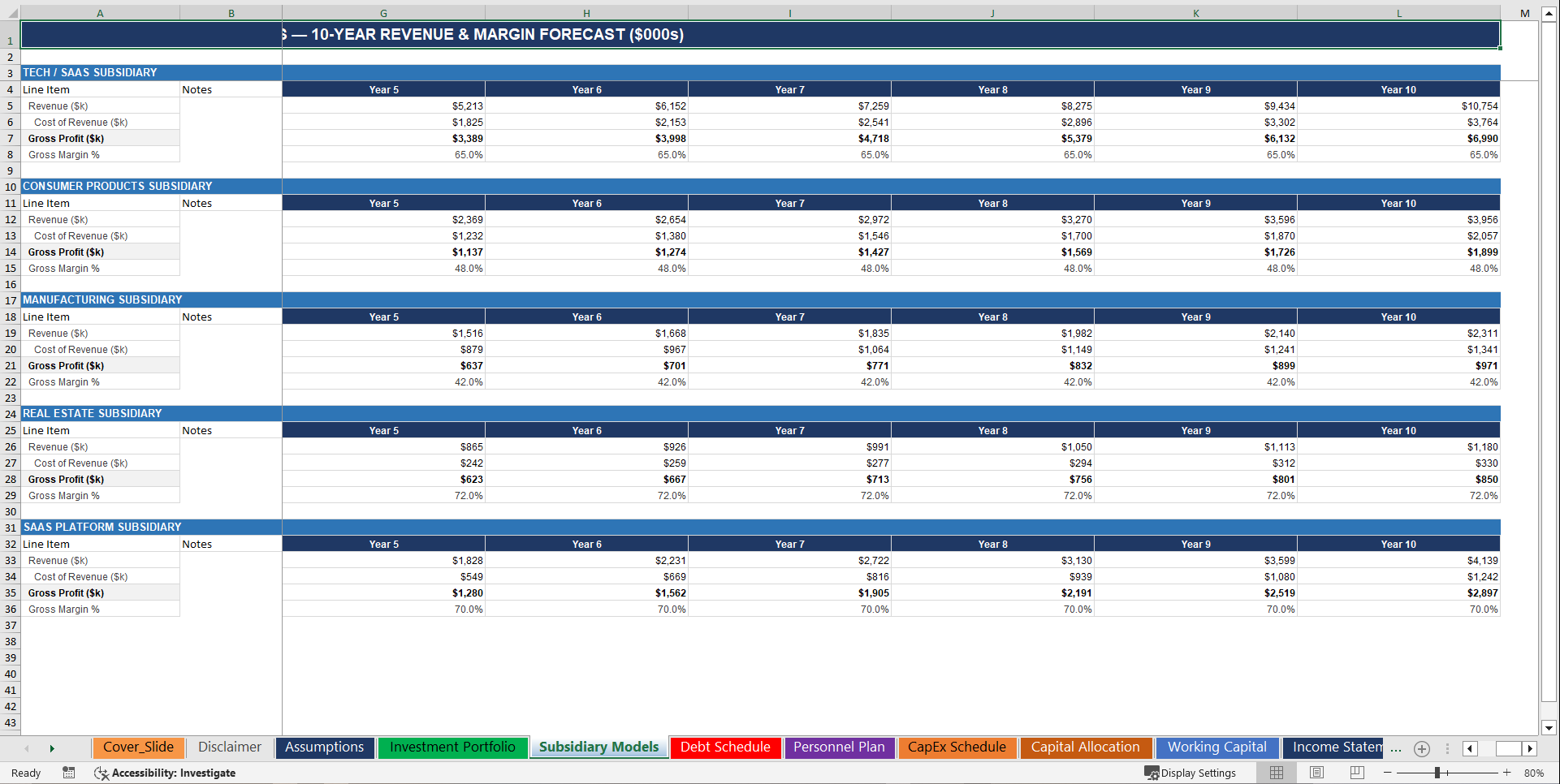The image size is (1560, 784).
Task: Add a new worksheet with the plus icon
Action: click(1421, 748)
